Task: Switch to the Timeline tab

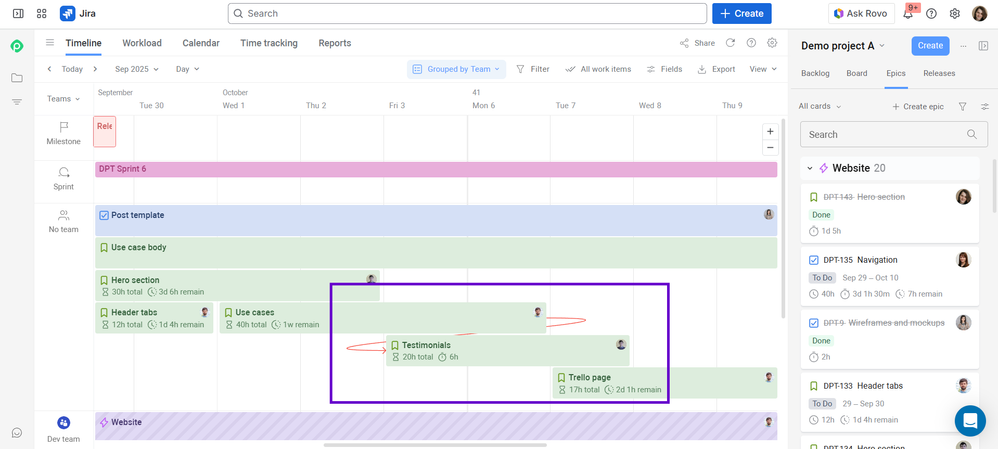Action: (83, 43)
